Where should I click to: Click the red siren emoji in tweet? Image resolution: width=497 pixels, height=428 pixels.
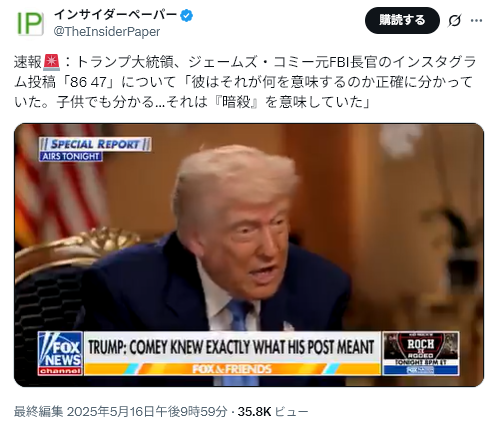(52, 62)
